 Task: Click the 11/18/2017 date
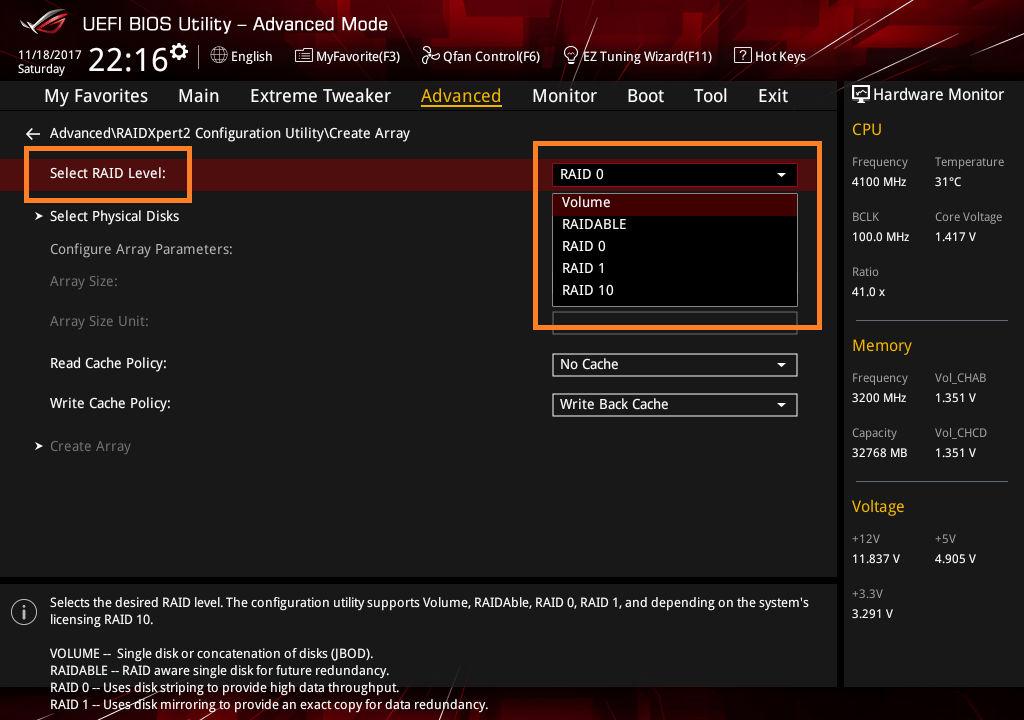(50, 55)
